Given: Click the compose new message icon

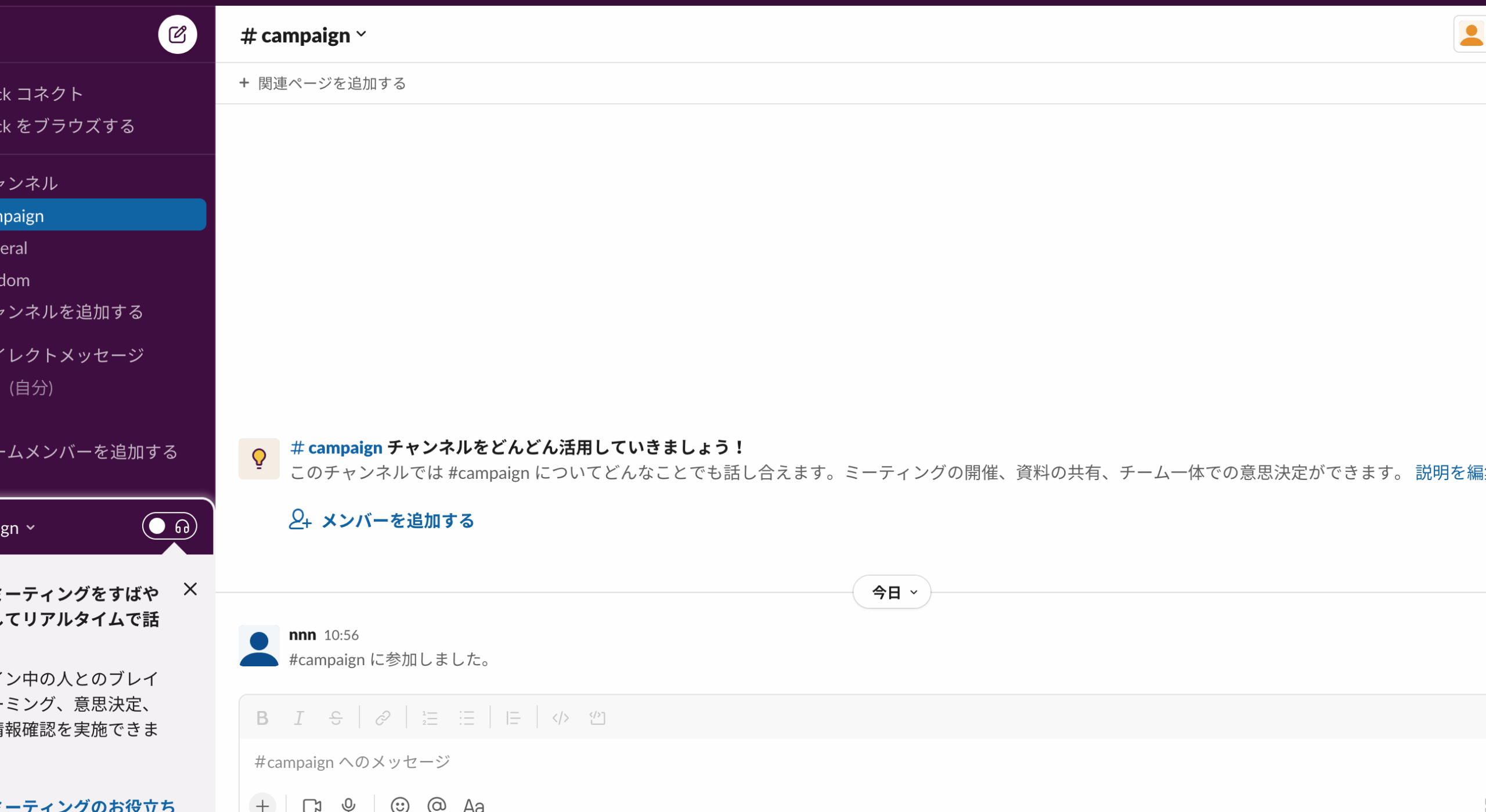Looking at the screenshot, I should (177, 34).
